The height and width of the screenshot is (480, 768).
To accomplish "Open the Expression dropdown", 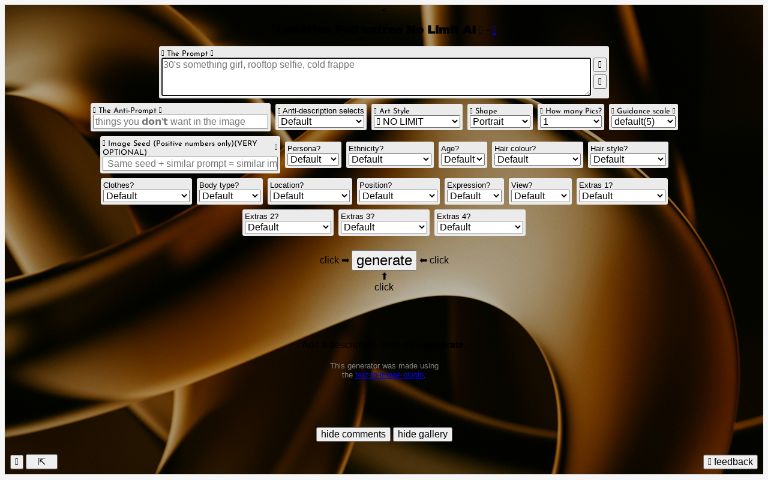I will click(474, 196).
